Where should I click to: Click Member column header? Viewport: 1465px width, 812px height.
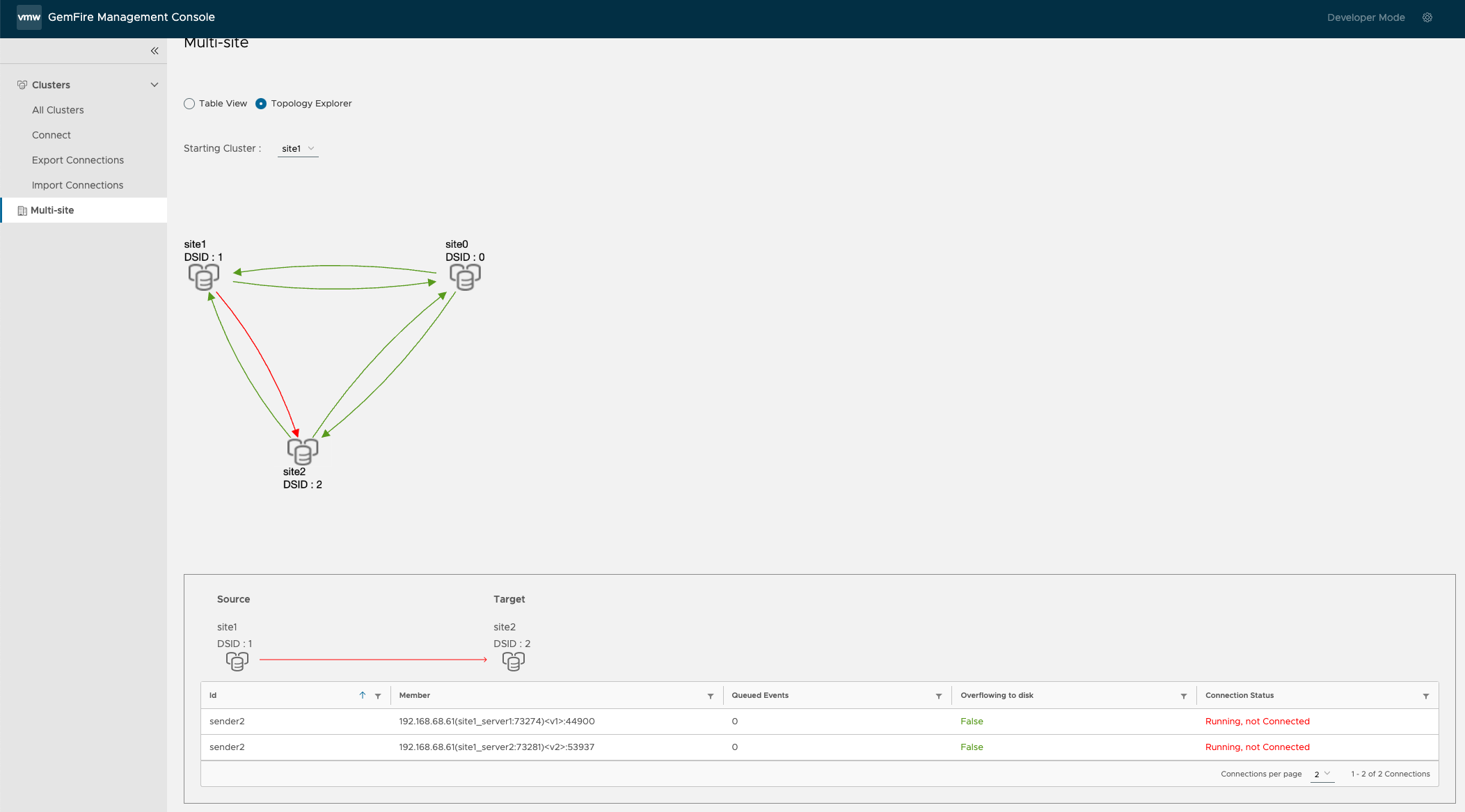(x=415, y=695)
